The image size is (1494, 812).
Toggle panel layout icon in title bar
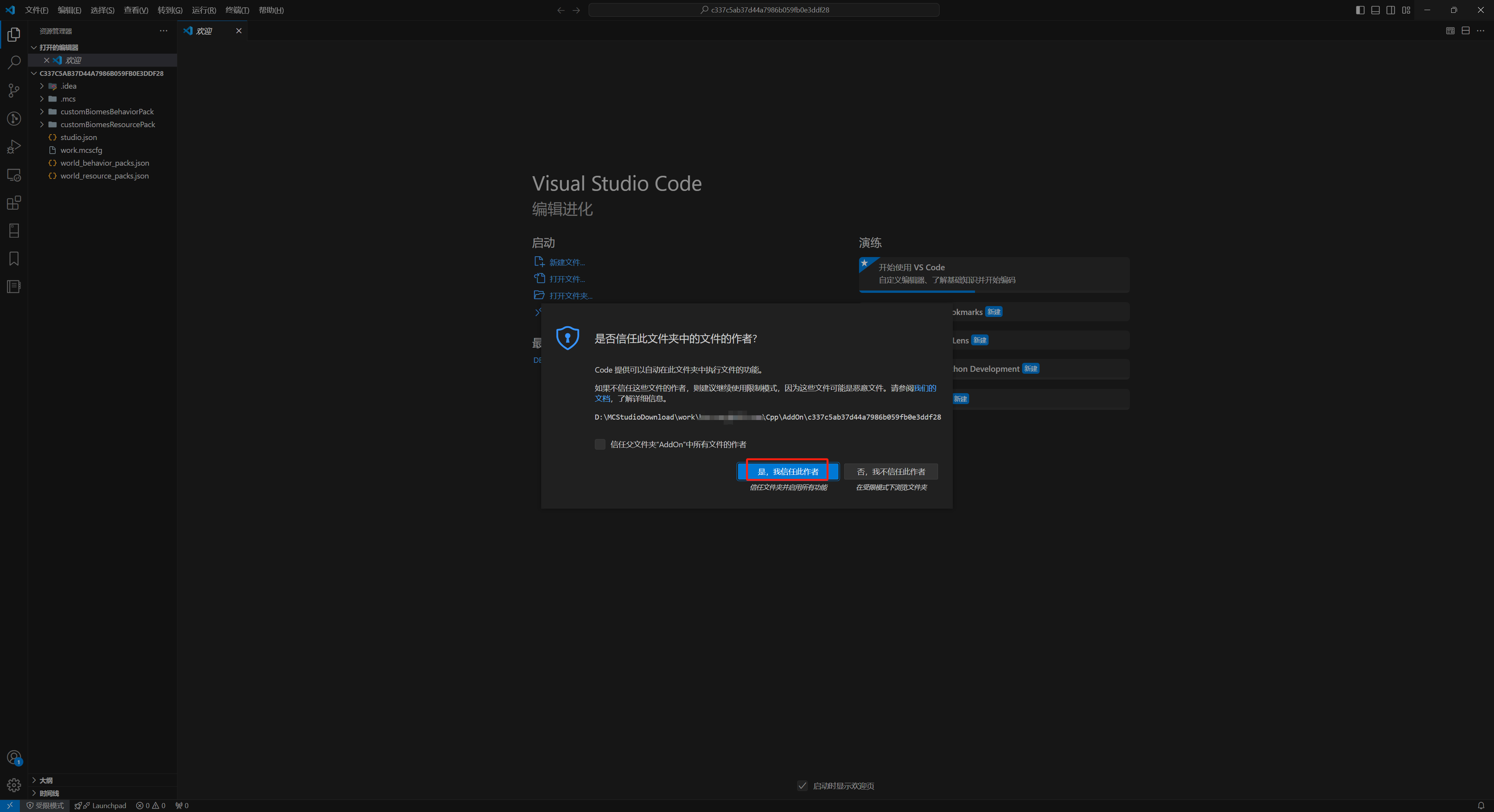click(x=1375, y=10)
